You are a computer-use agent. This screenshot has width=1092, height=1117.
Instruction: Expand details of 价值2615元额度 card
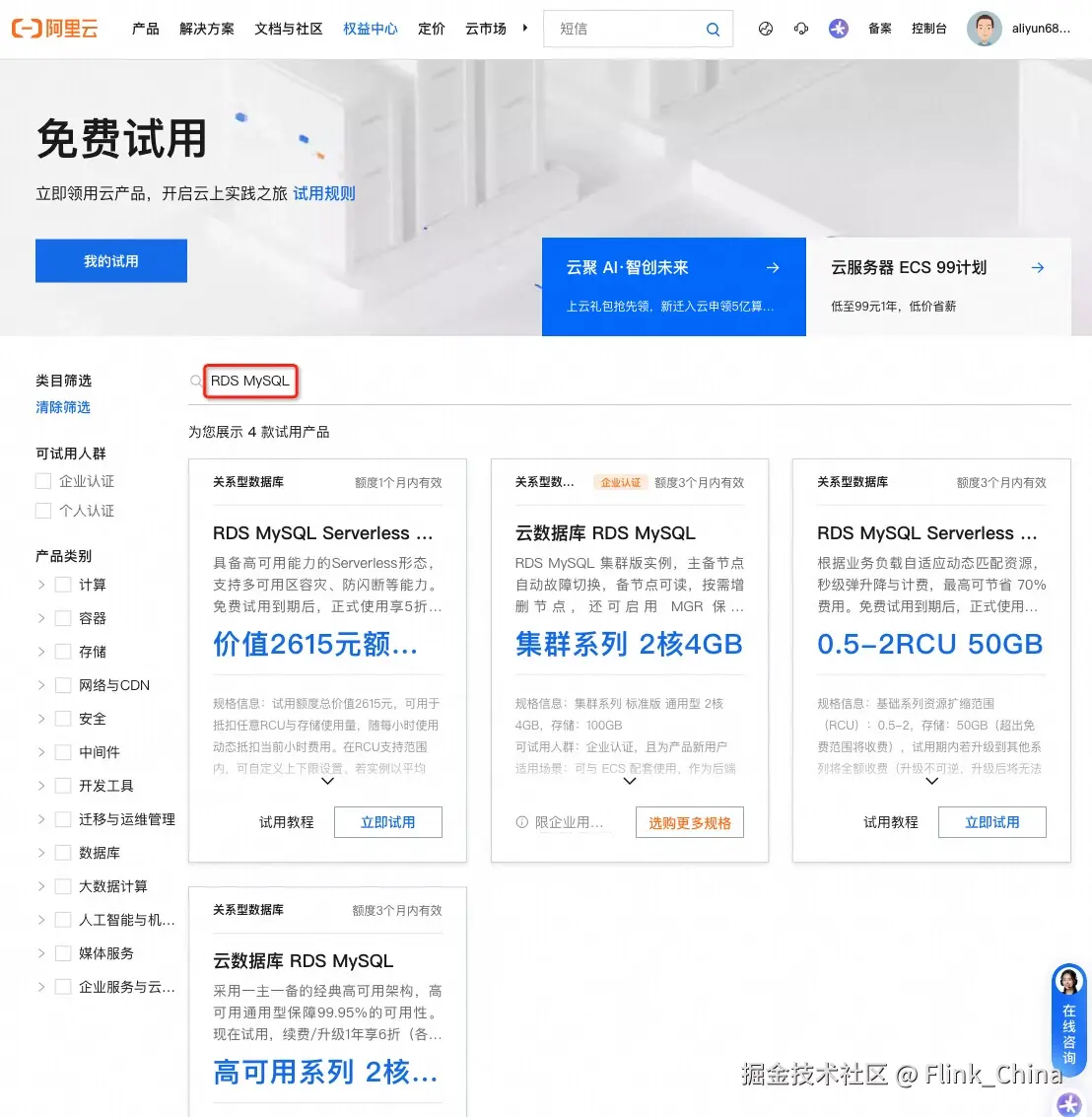[327, 782]
